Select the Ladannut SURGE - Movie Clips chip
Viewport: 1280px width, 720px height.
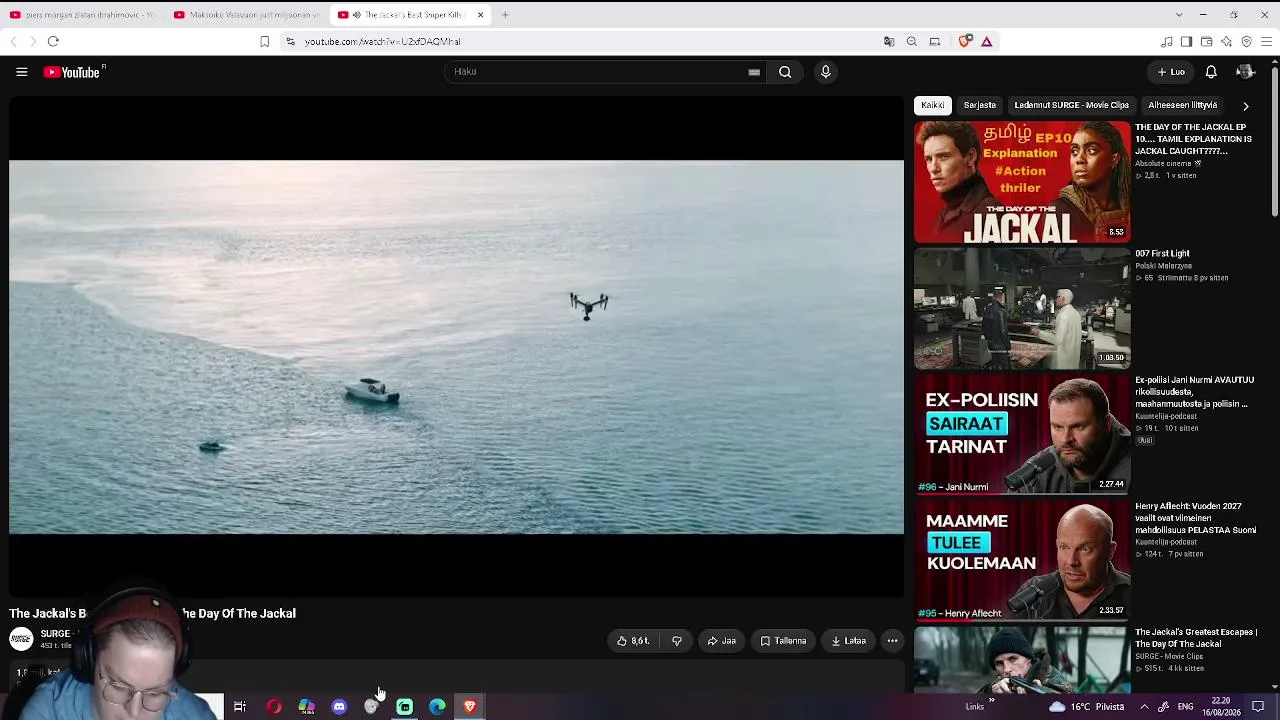[1071, 105]
